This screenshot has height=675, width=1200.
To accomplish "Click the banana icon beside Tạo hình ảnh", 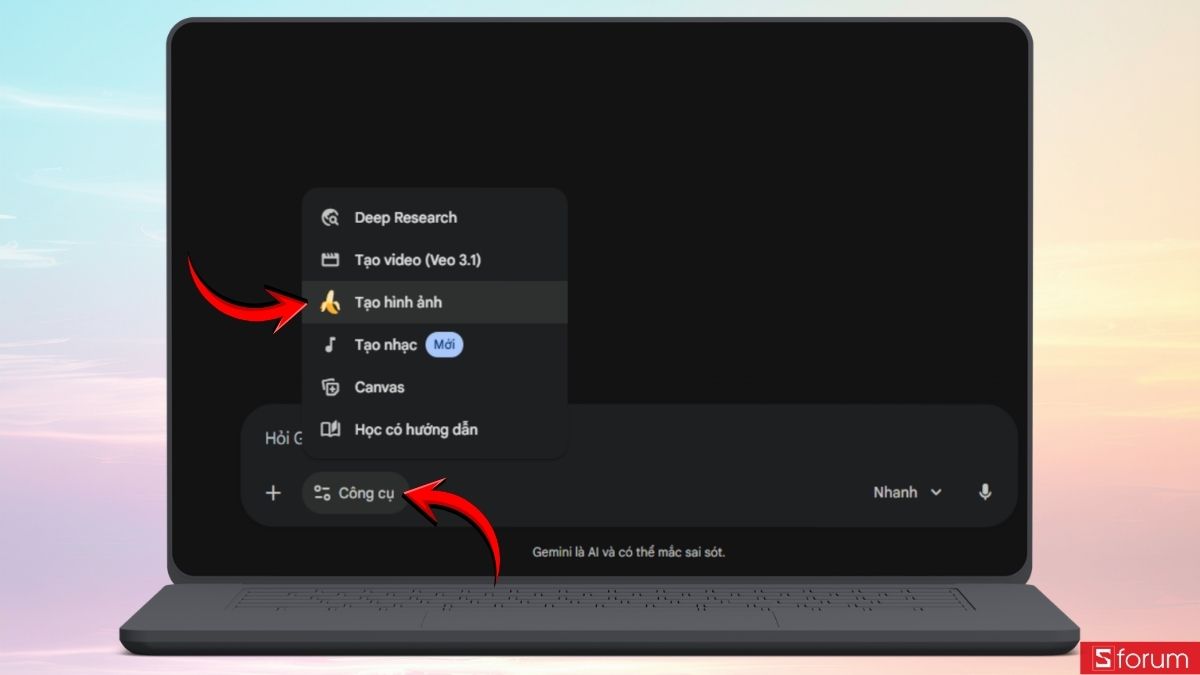I will (330, 302).
